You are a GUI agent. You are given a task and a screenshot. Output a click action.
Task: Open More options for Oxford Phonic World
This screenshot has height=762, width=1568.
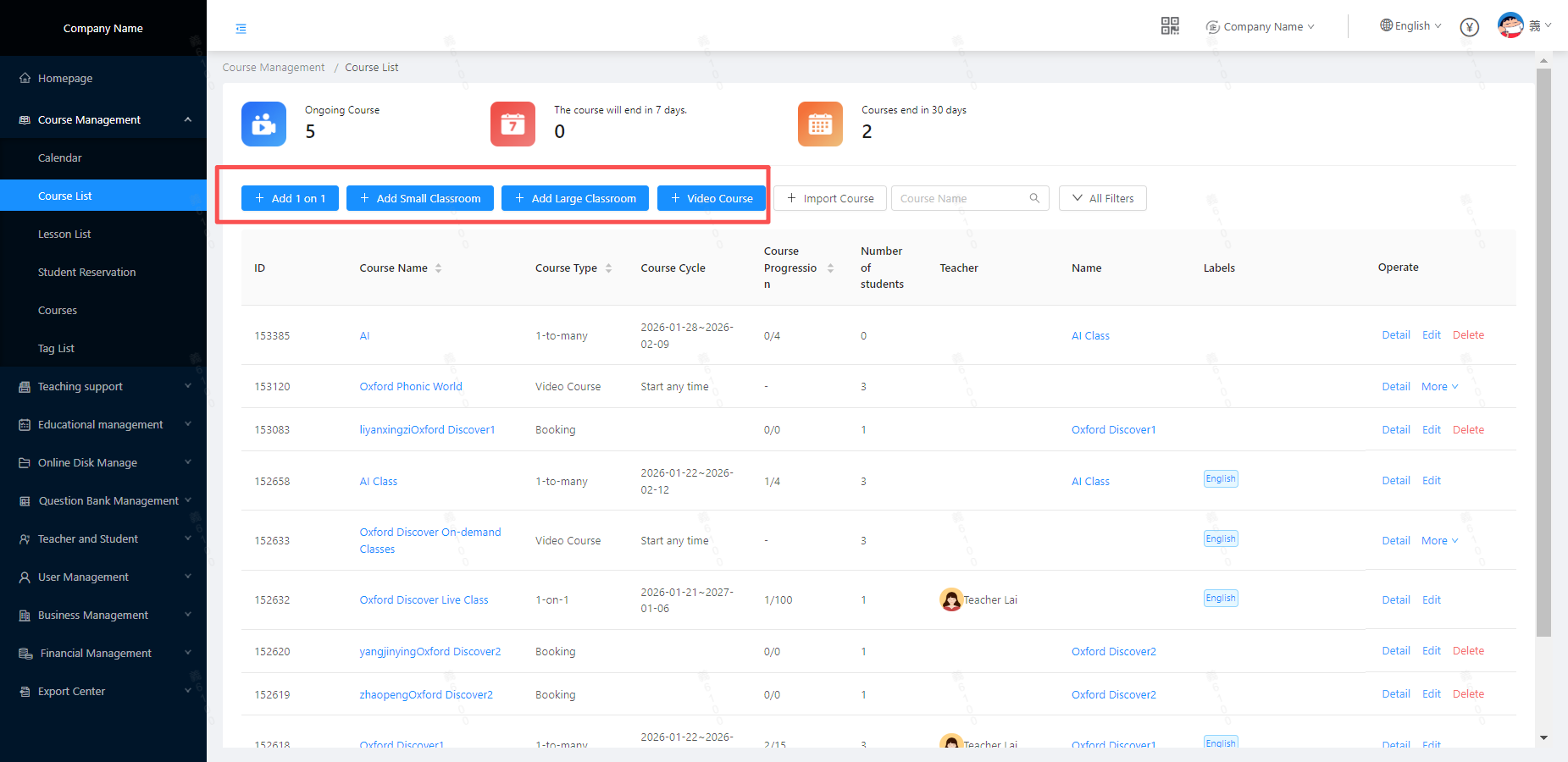1439,387
